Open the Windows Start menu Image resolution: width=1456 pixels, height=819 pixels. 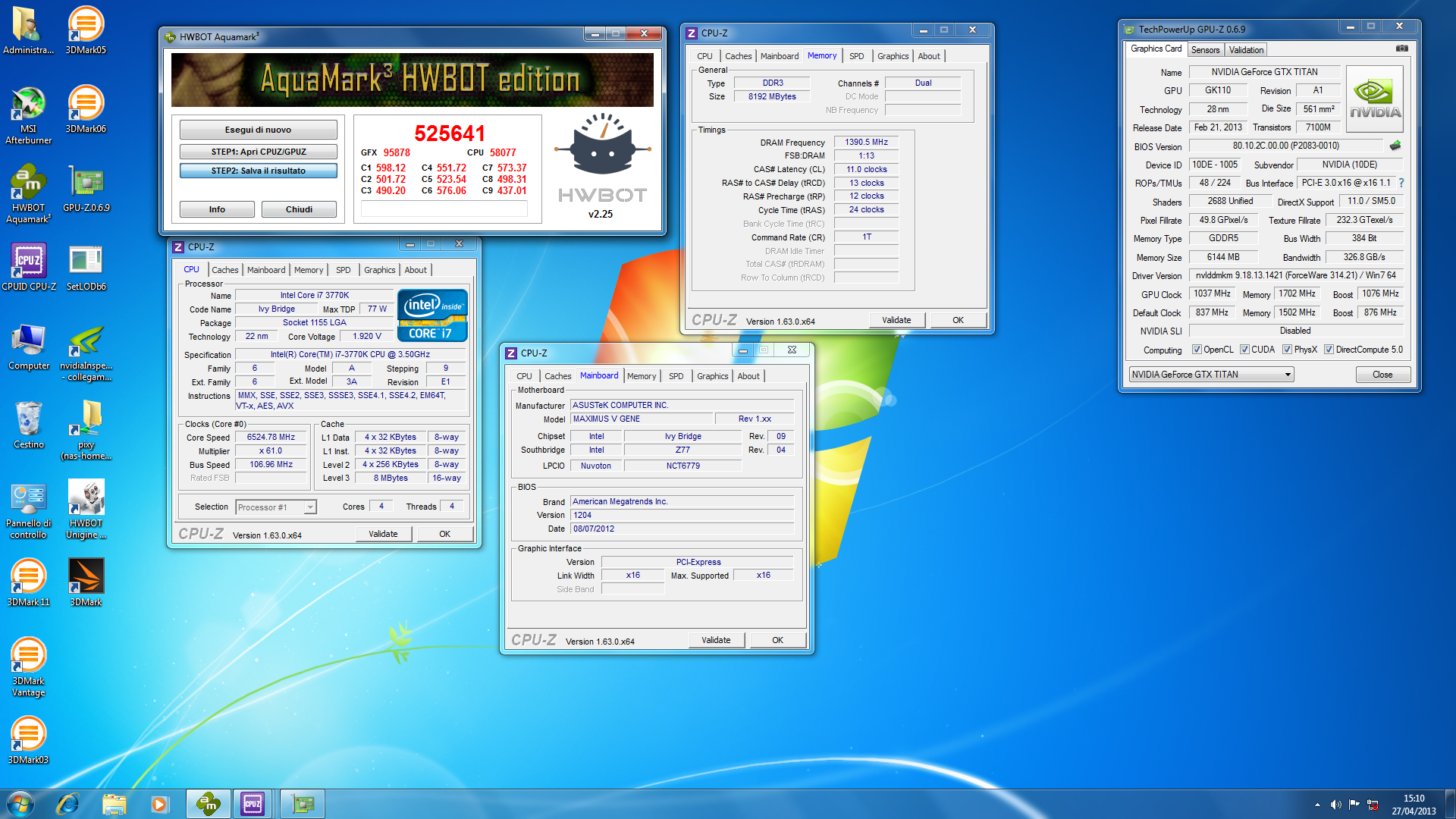click(20, 804)
